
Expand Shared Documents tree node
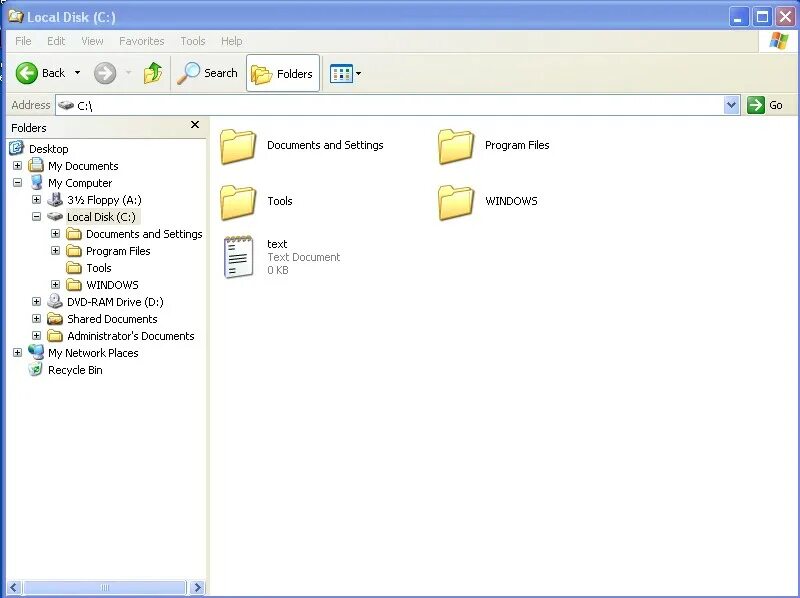click(x=36, y=318)
